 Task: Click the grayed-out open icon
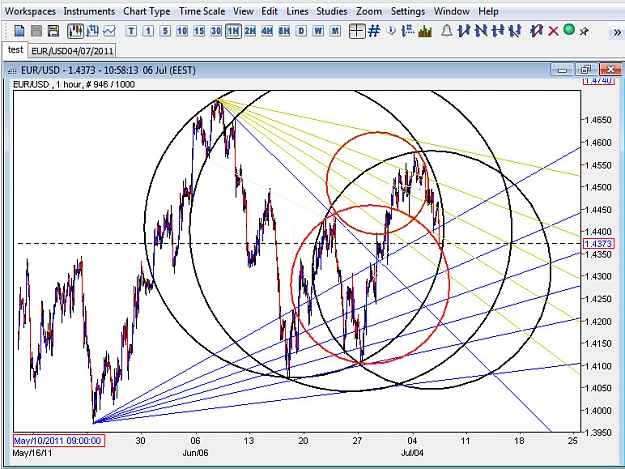[36, 31]
